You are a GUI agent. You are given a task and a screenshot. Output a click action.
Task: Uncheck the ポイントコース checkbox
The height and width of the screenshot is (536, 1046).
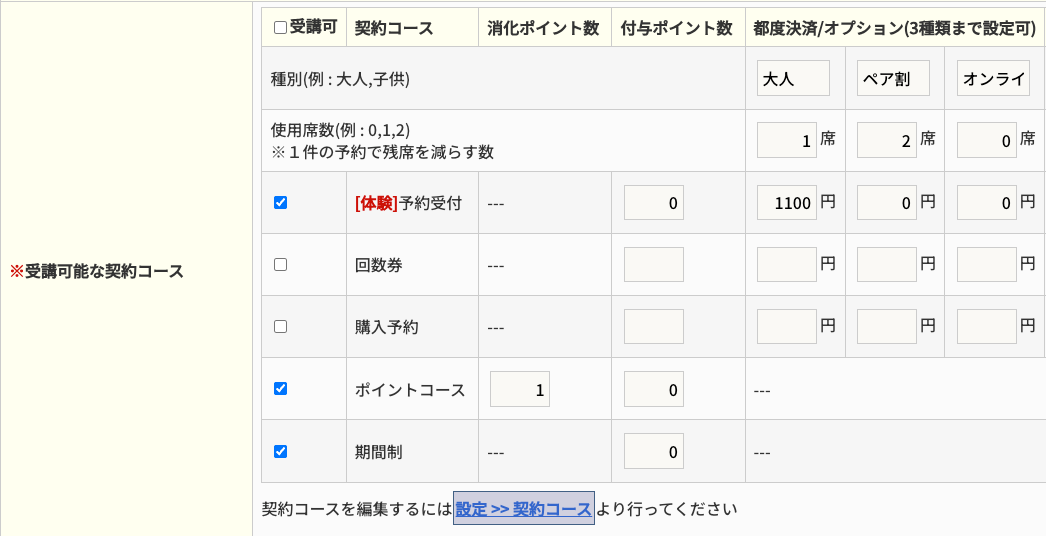(280, 389)
